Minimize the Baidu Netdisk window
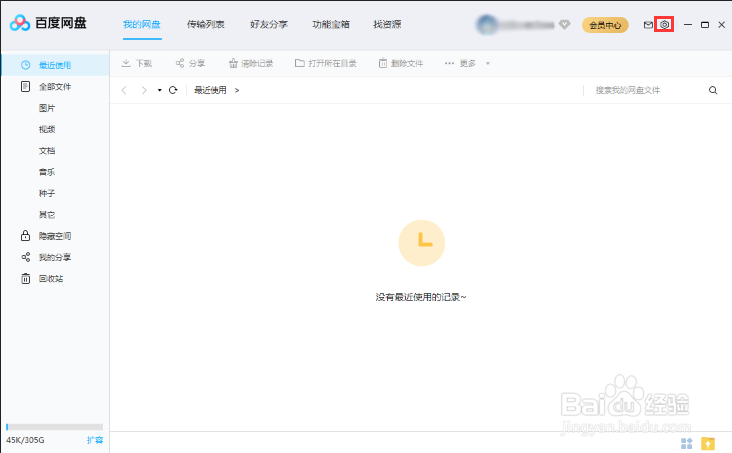The height and width of the screenshot is (453, 732). click(688, 25)
